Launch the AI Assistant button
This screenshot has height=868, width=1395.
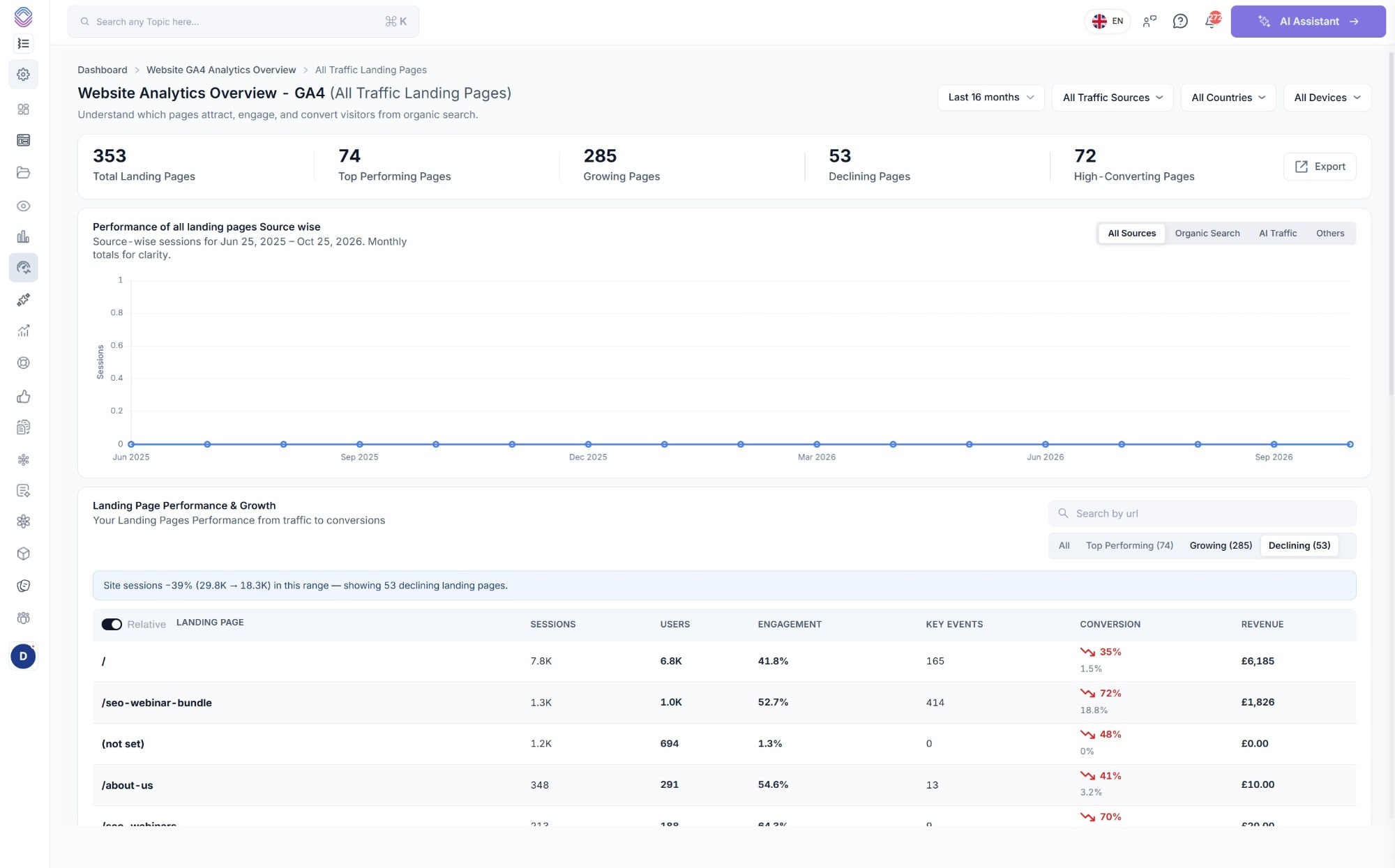click(1308, 22)
